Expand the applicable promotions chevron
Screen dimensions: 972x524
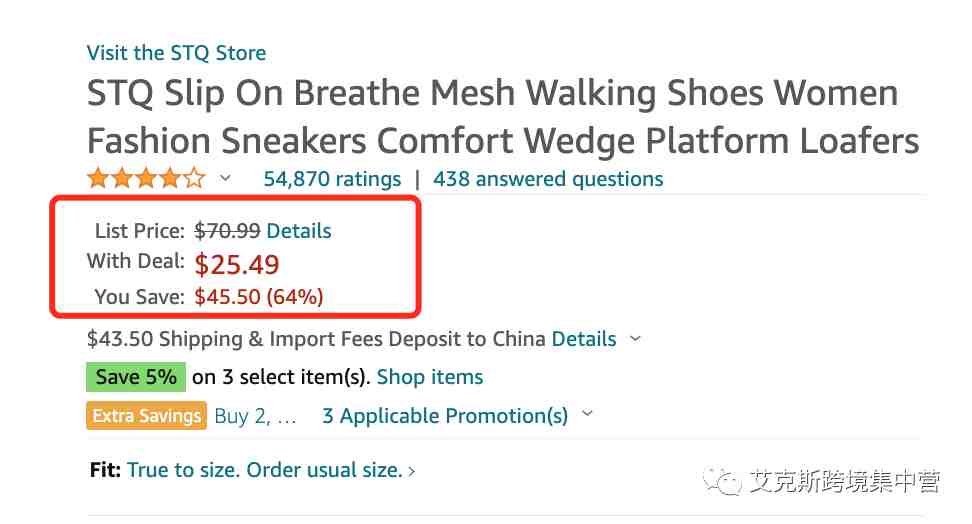coord(588,414)
